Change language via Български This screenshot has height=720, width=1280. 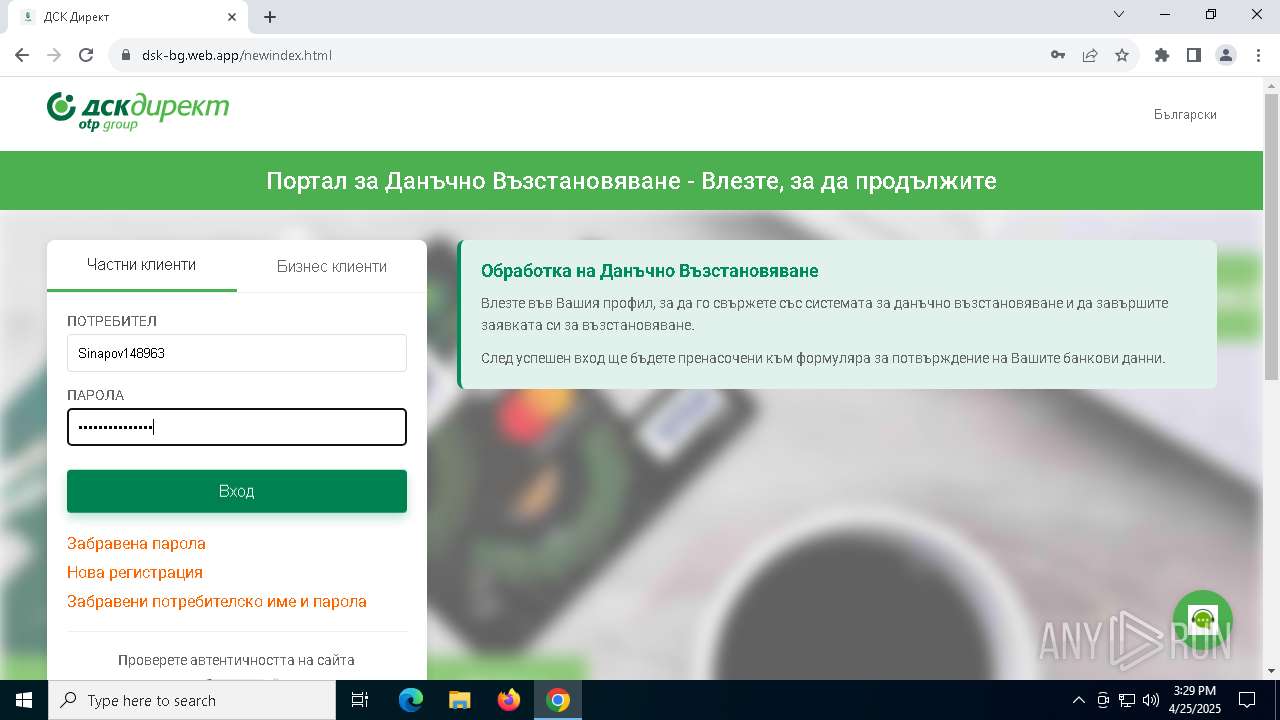click(1185, 114)
